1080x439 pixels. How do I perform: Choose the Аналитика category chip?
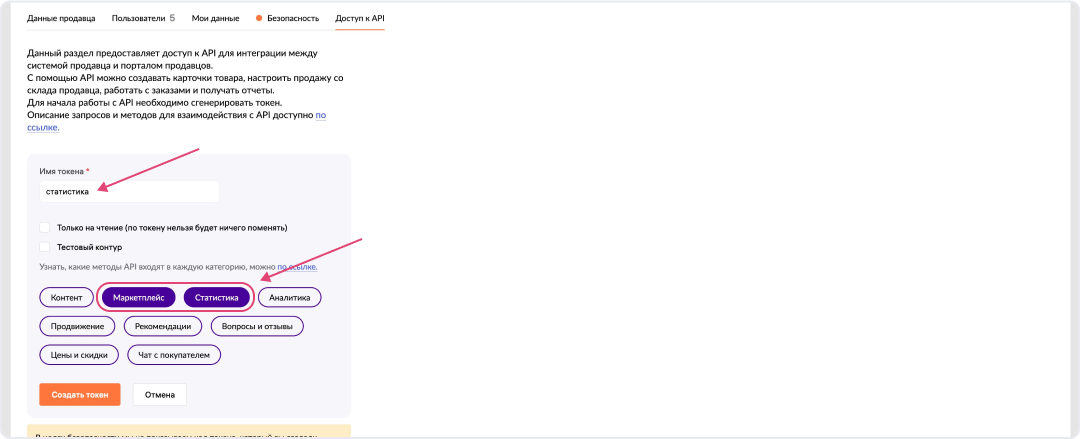(x=290, y=297)
